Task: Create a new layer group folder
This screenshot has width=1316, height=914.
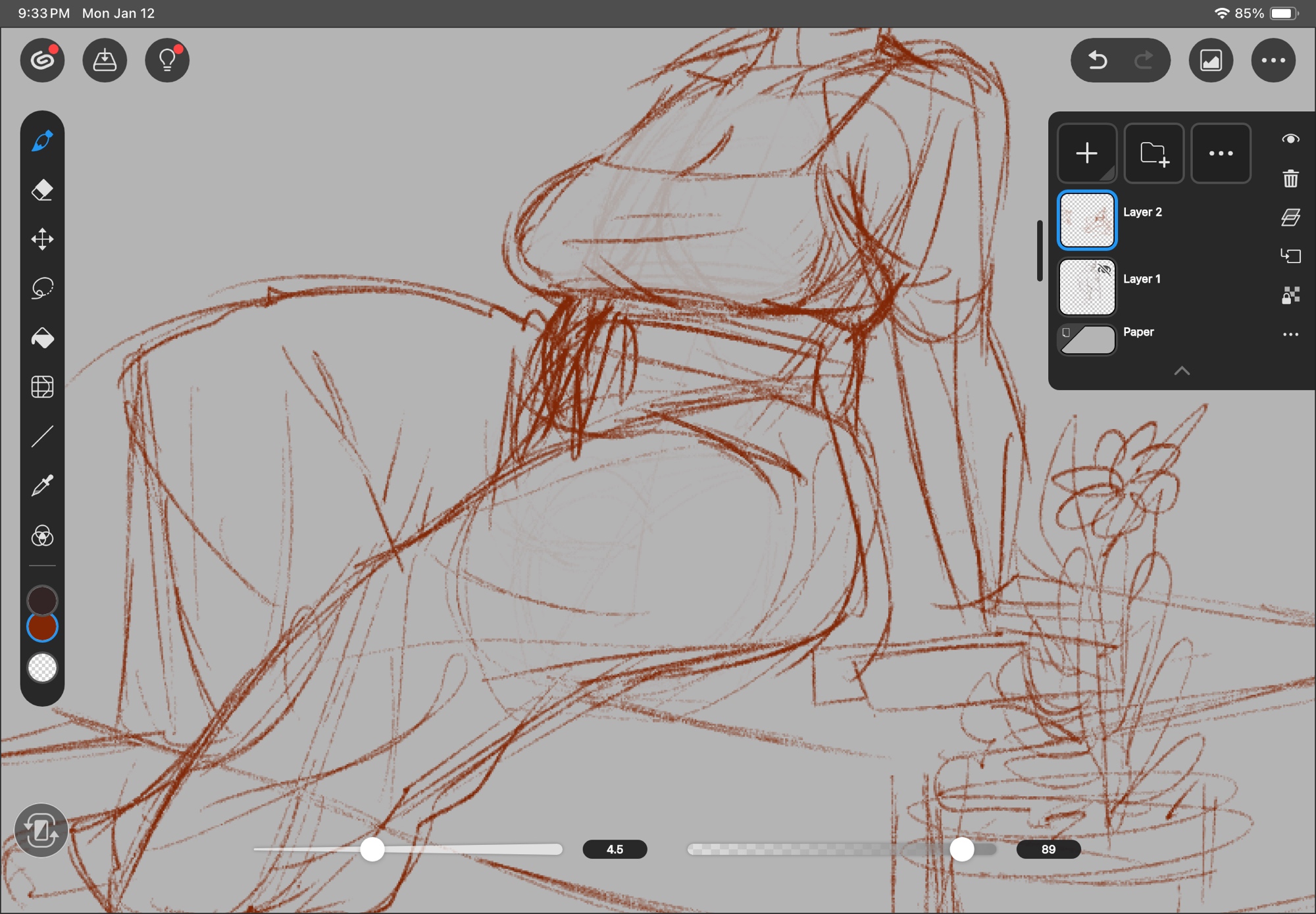Action: click(x=1153, y=153)
